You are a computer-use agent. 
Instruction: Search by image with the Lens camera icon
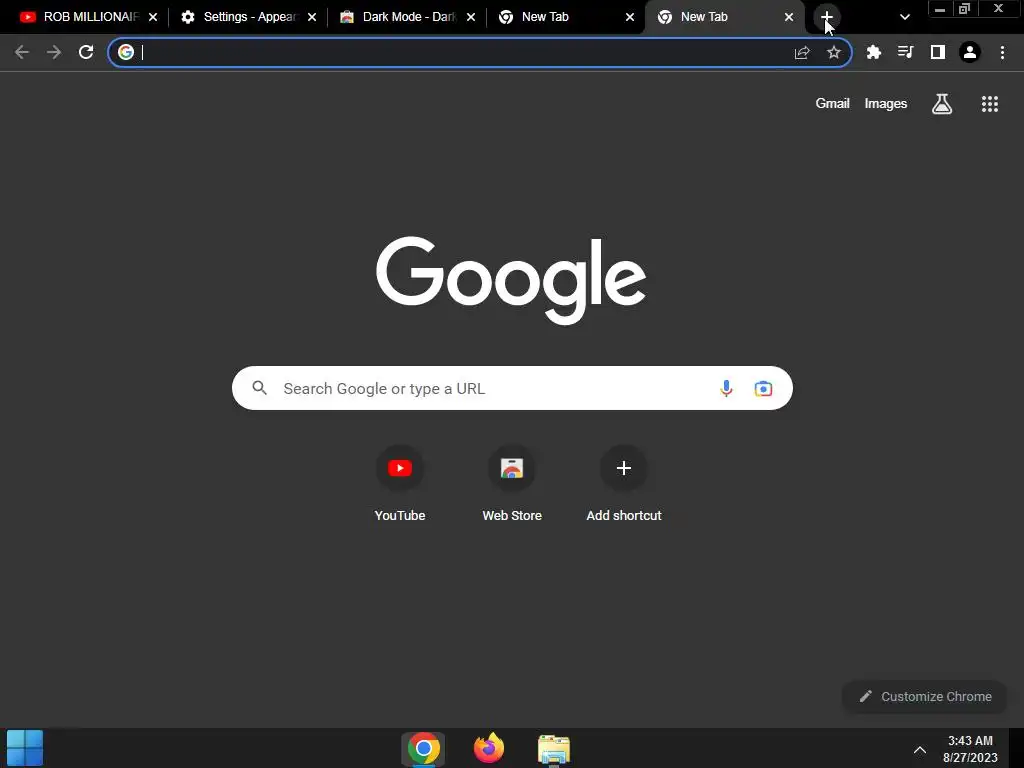point(763,389)
